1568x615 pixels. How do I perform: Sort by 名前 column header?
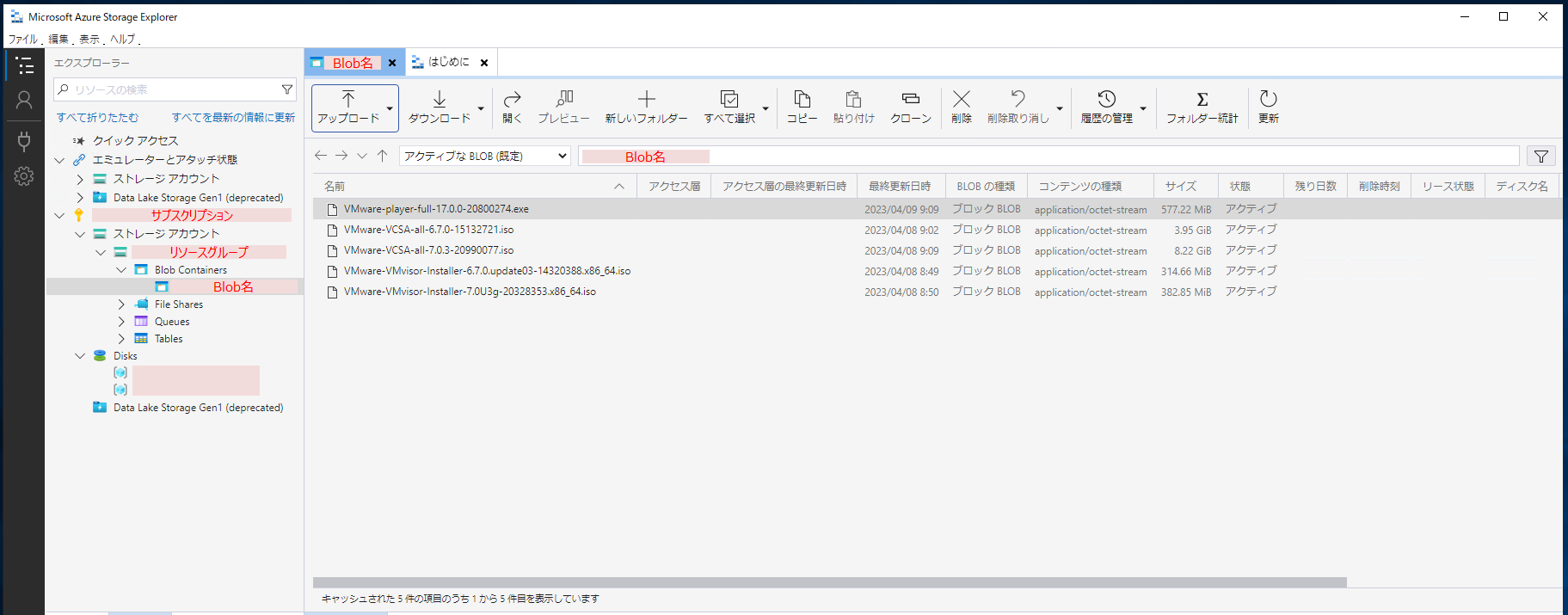coord(475,186)
